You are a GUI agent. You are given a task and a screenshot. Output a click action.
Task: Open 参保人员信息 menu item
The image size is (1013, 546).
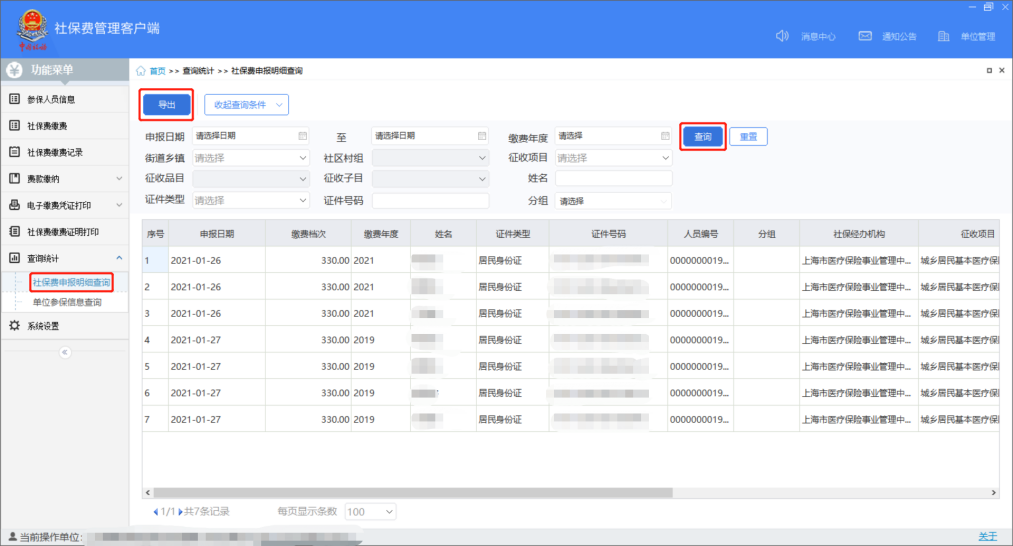(52, 99)
